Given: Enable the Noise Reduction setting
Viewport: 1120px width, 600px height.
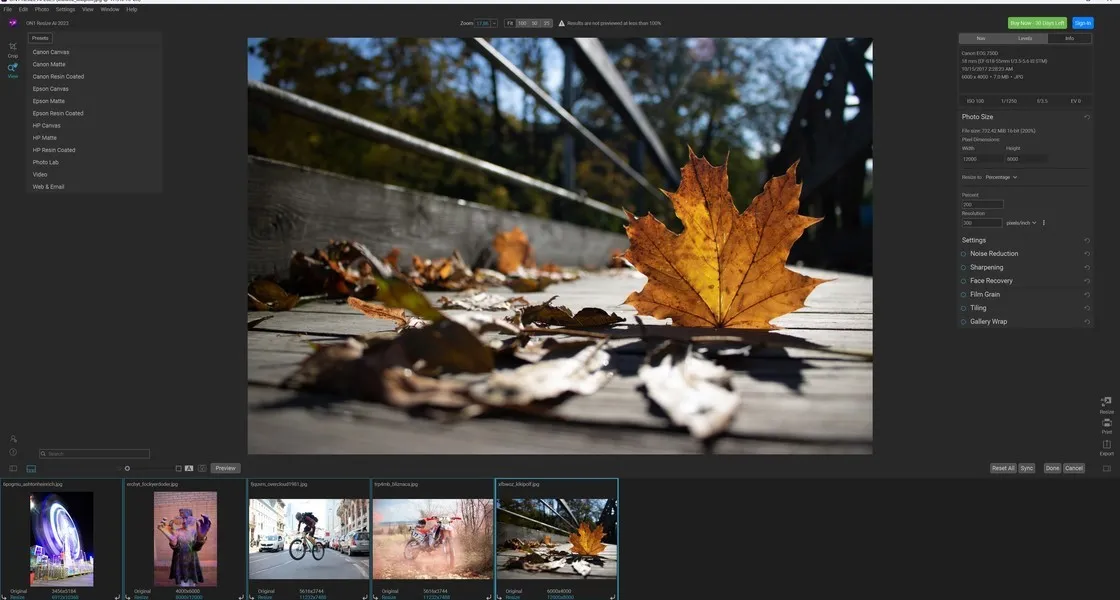Looking at the screenshot, I should pyautogui.click(x=964, y=254).
